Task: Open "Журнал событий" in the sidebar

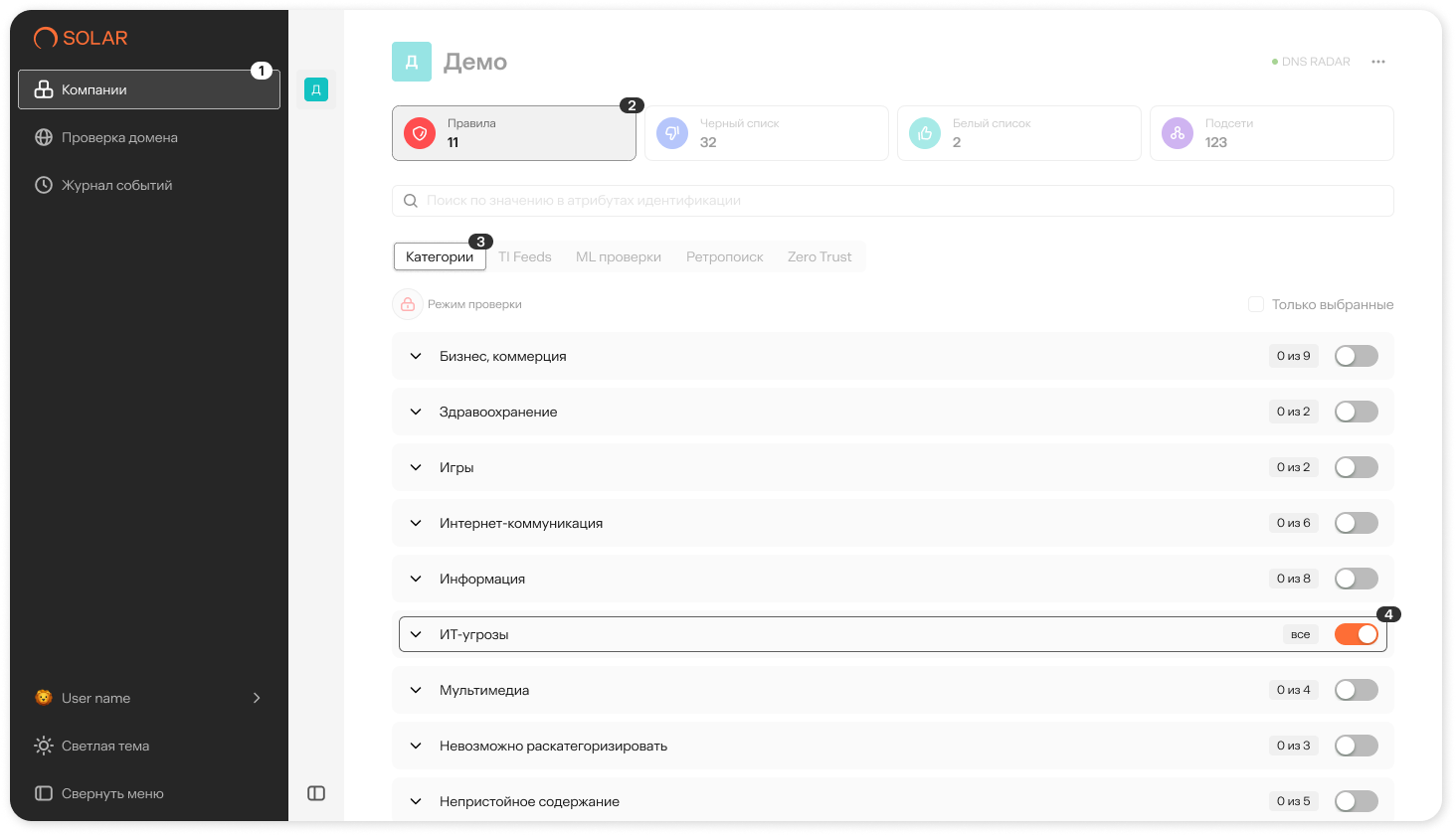Action: click(x=116, y=185)
